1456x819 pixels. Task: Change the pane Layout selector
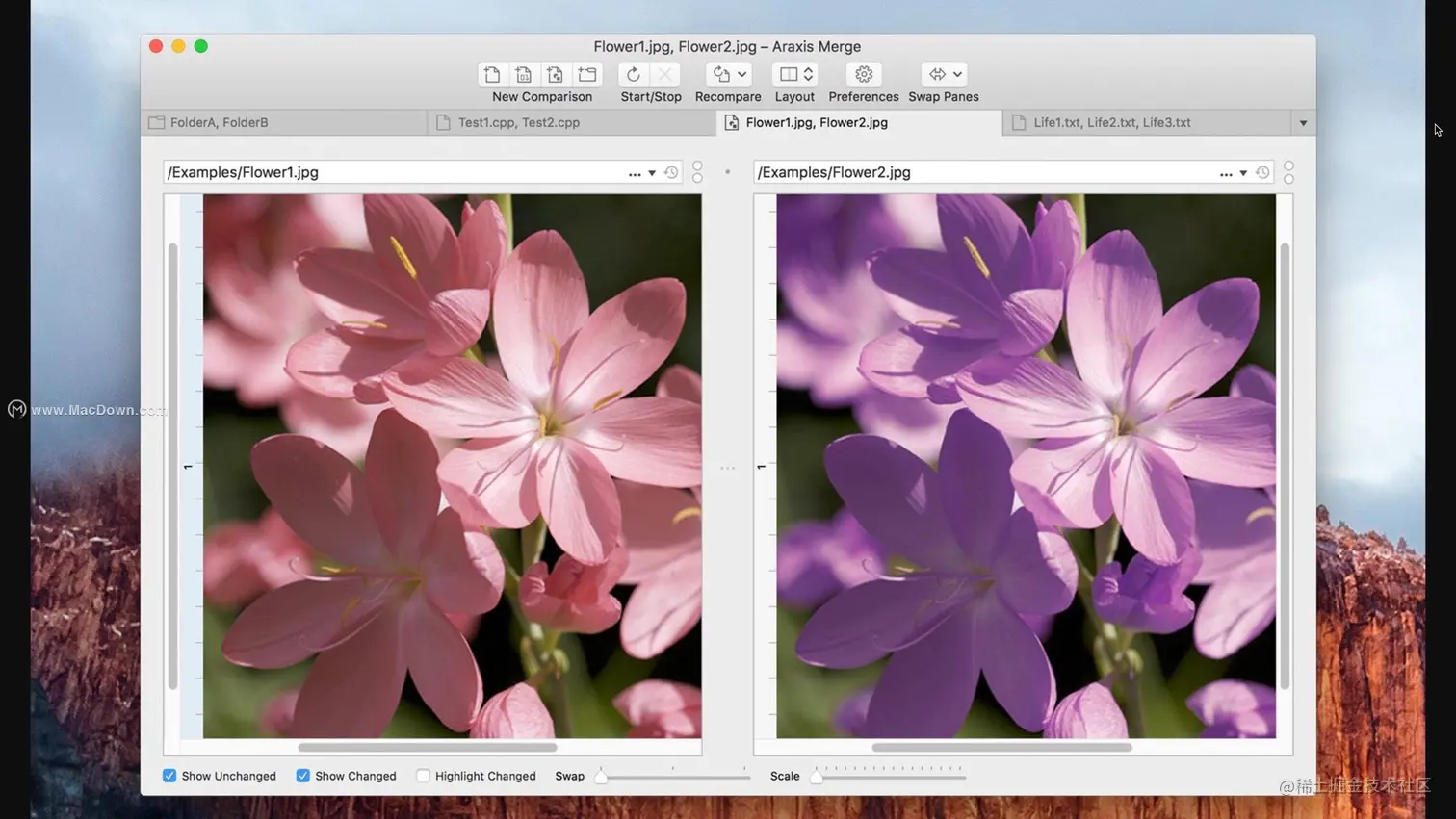795,74
